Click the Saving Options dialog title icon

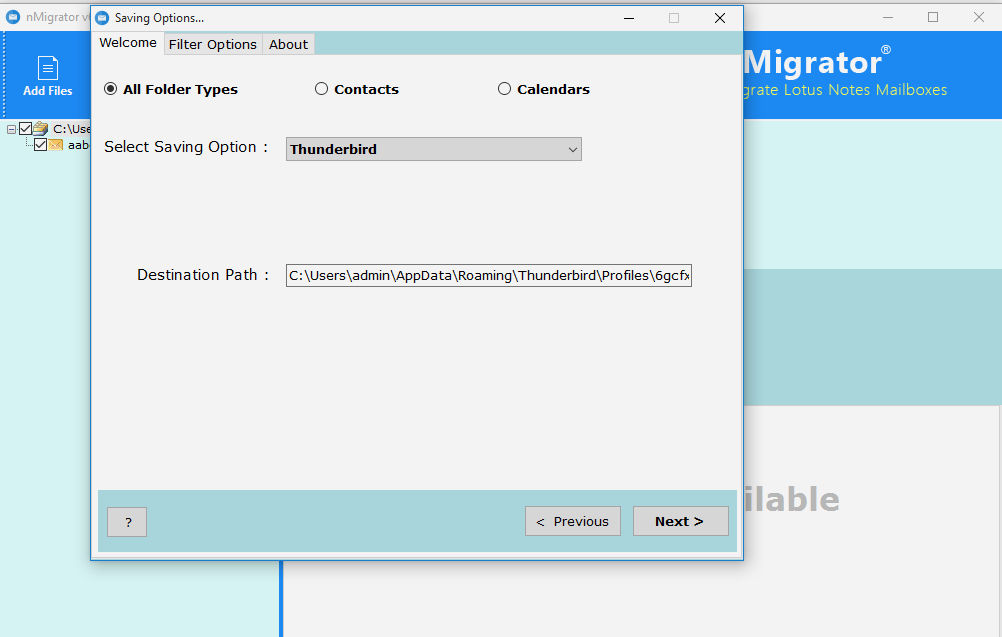click(102, 18)
